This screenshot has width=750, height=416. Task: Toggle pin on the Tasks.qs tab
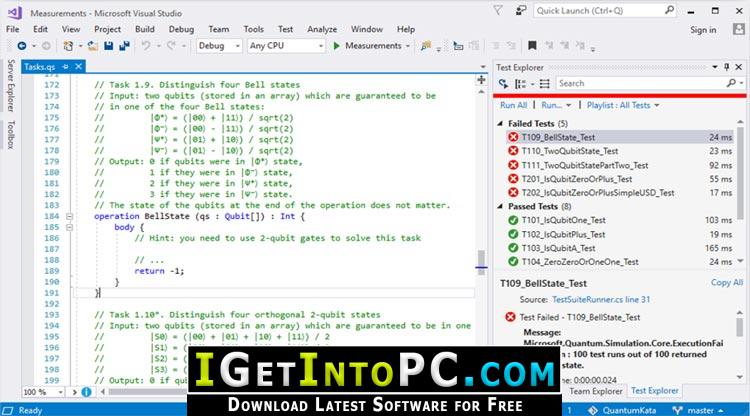pyautogui.click(x=66, y=66)
